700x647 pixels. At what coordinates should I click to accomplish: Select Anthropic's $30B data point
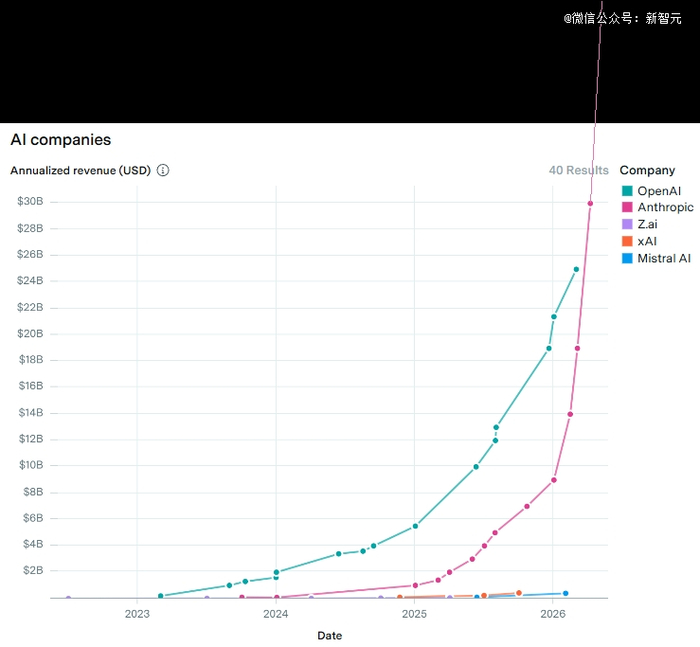click(590, 204)
